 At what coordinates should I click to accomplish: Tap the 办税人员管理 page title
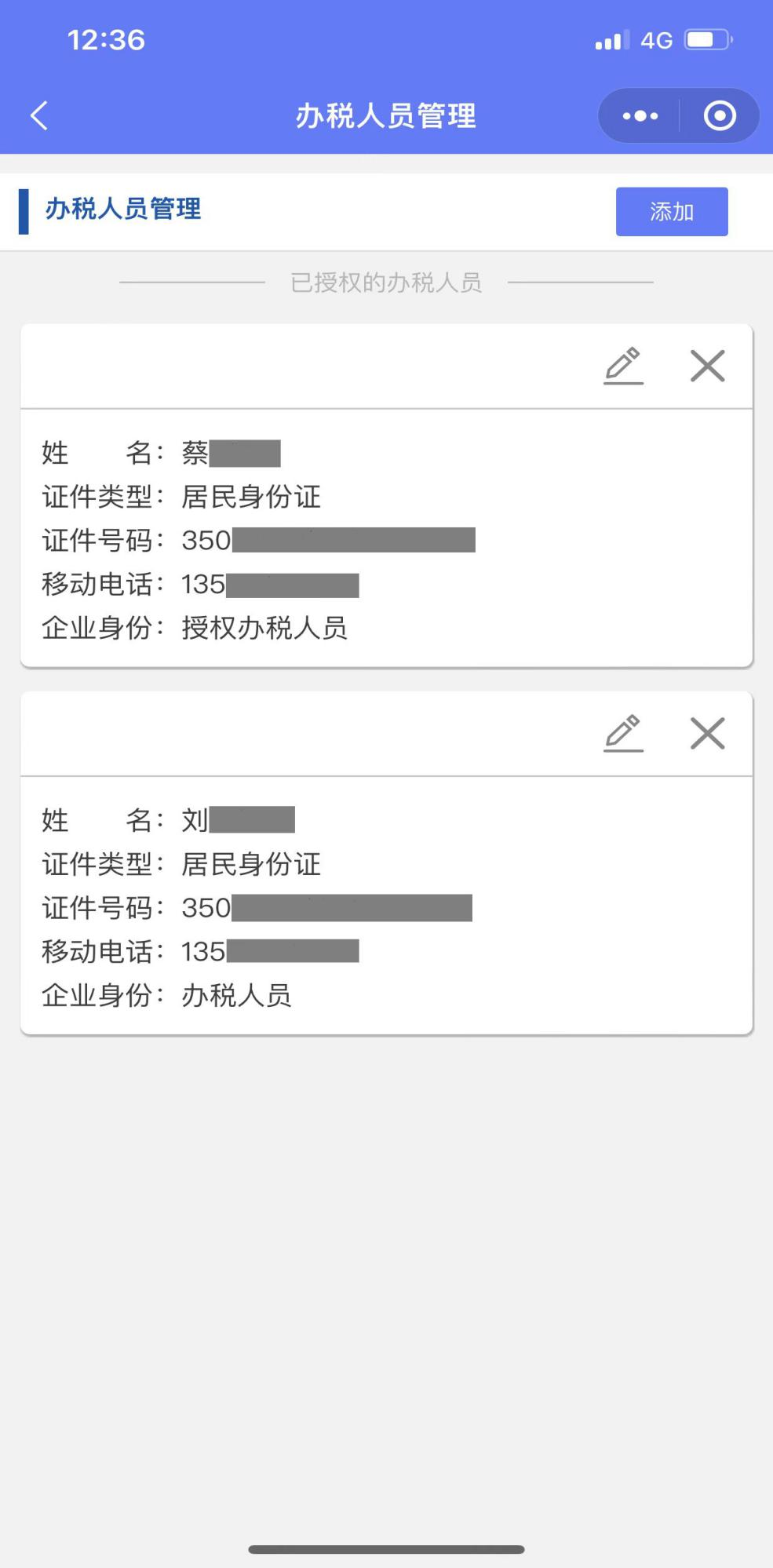coord(385,116)
